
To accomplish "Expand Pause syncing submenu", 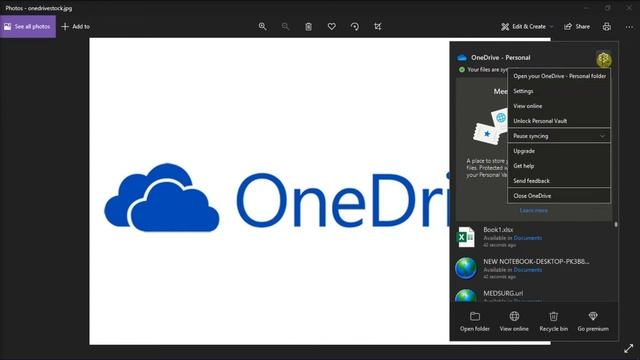I will coord(559,136).
